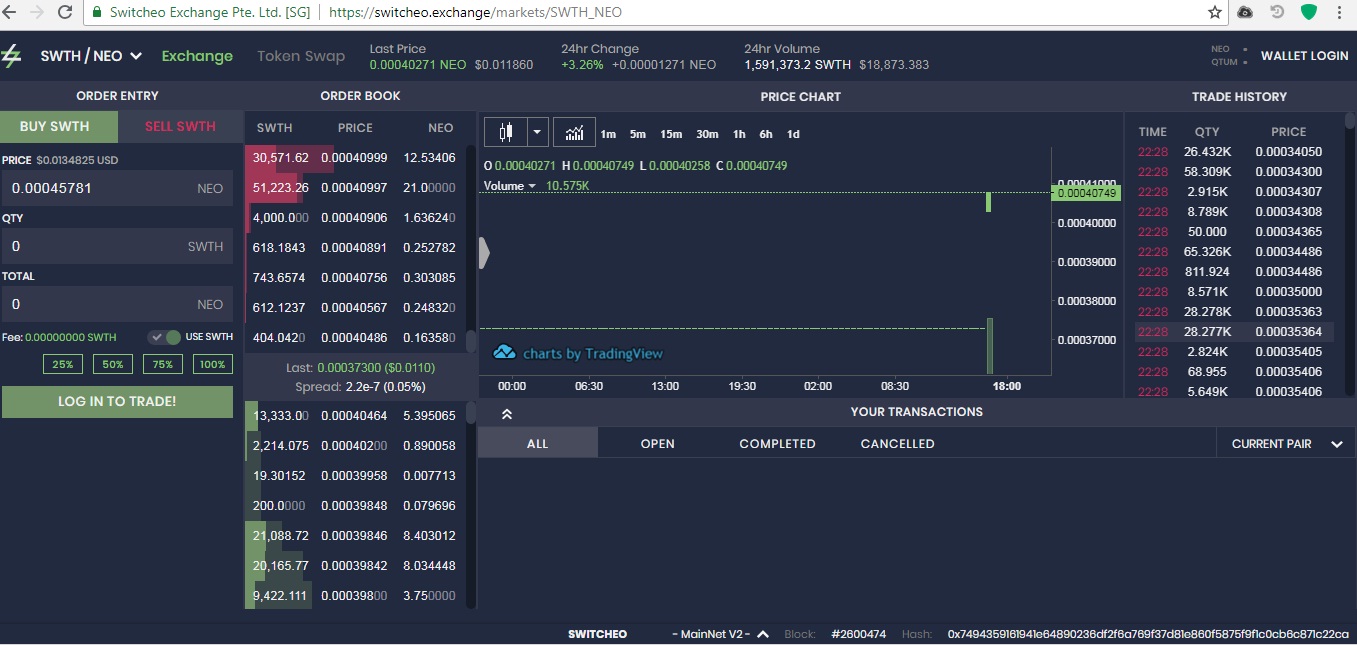The image size is (1357, 645).
Task: Open charts by TradingView link
Action: (x=592, y=353)
